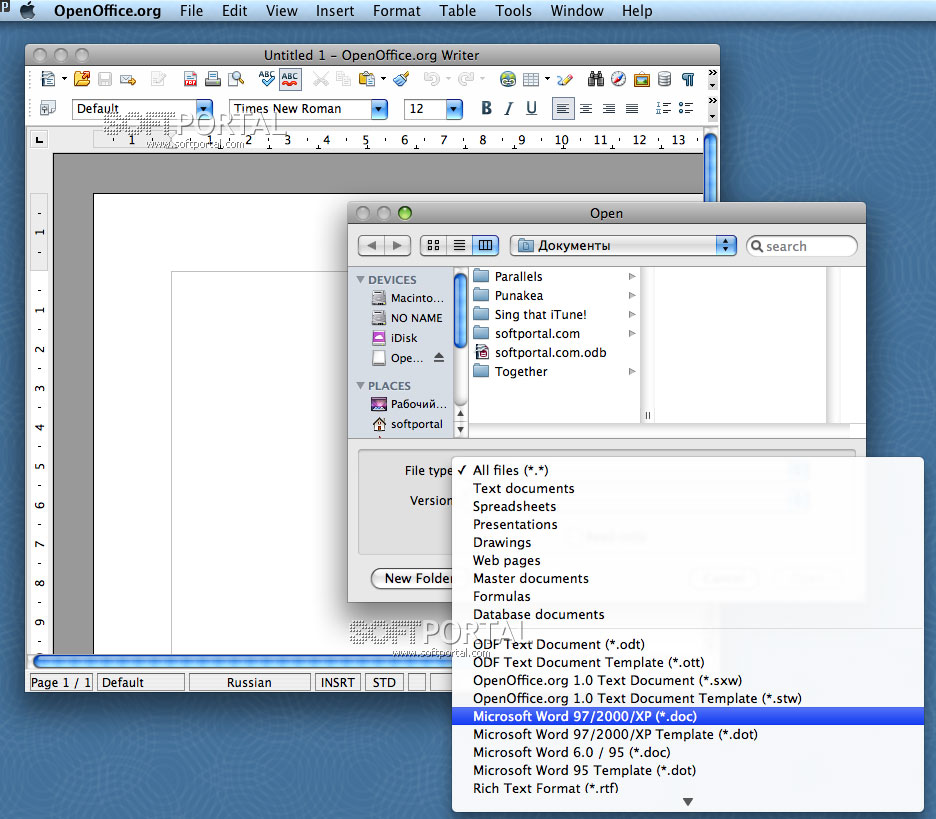
Task: Collapse the PLACES section in sidebar
Action: tap(360, 386)
